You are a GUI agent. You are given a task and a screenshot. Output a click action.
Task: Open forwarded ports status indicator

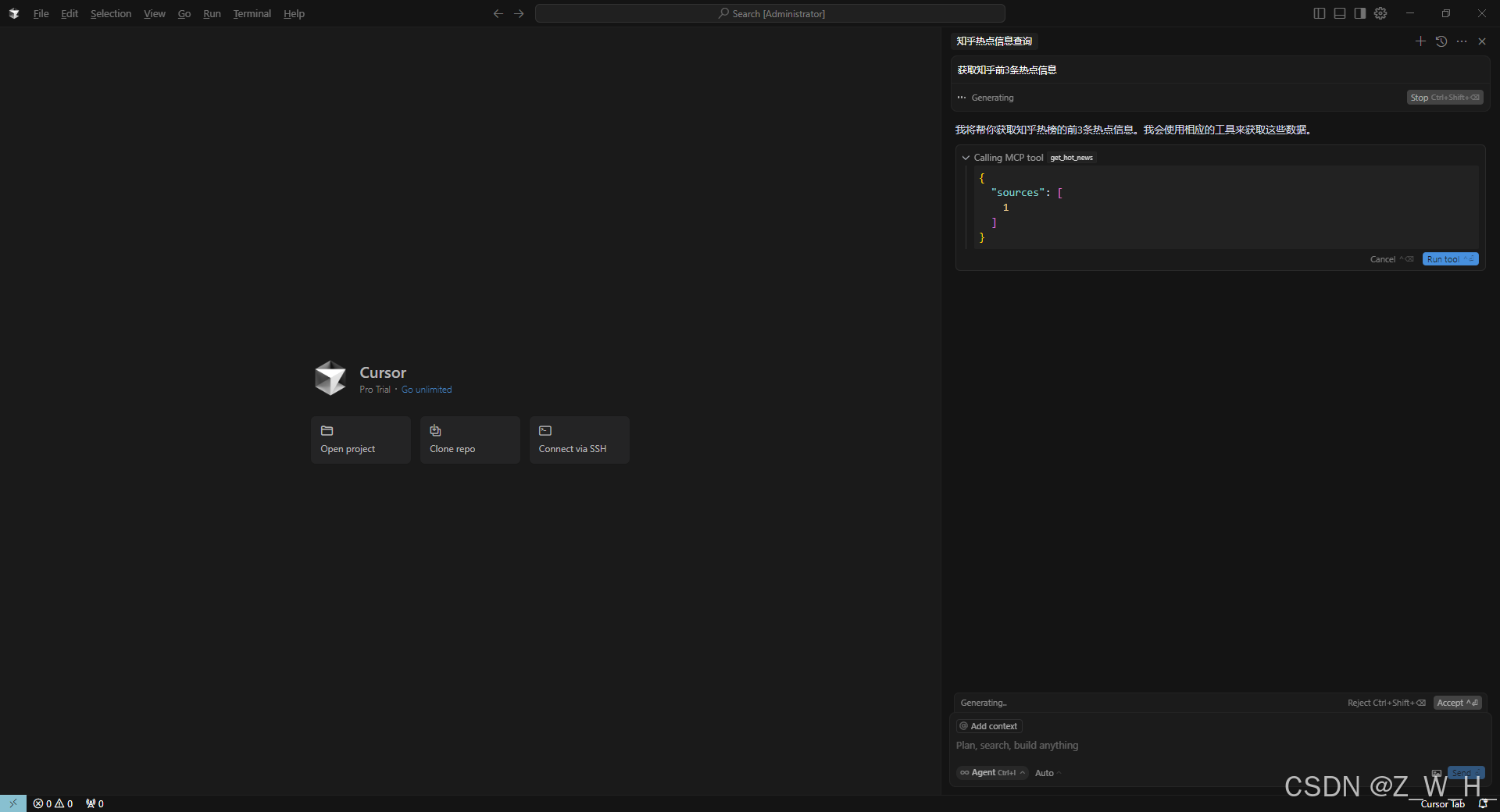pos(95,803)
